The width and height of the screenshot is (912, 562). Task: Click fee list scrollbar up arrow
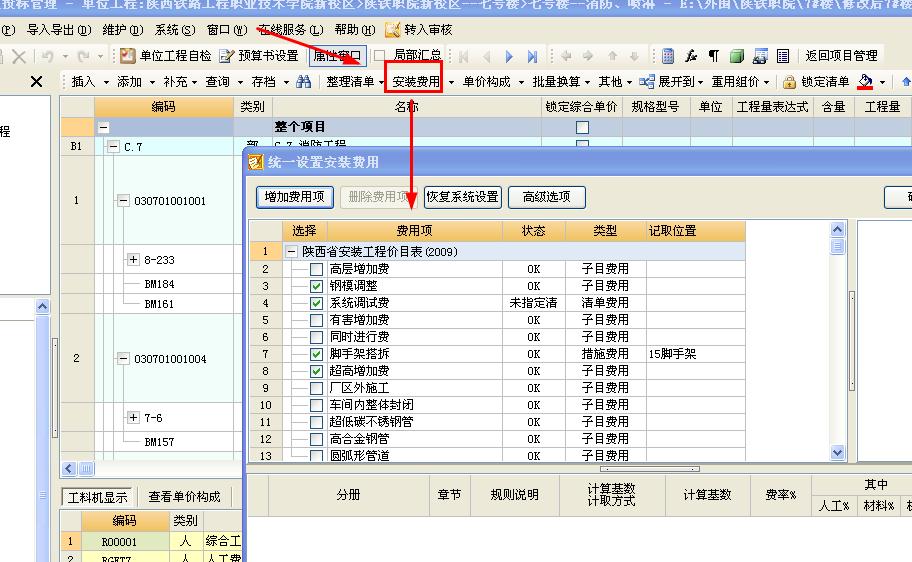(837, 229)
